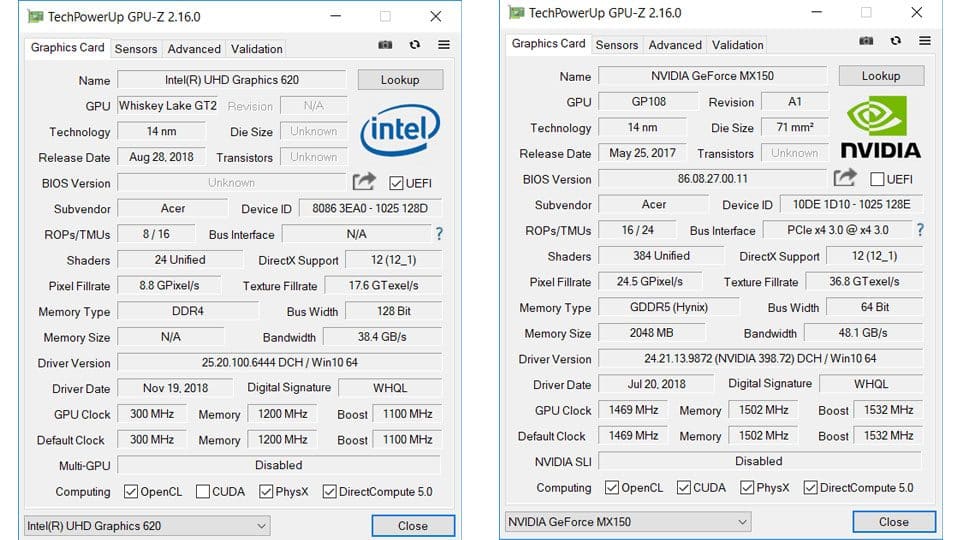Click Shaders field 384 Unified

pos(661,256)
